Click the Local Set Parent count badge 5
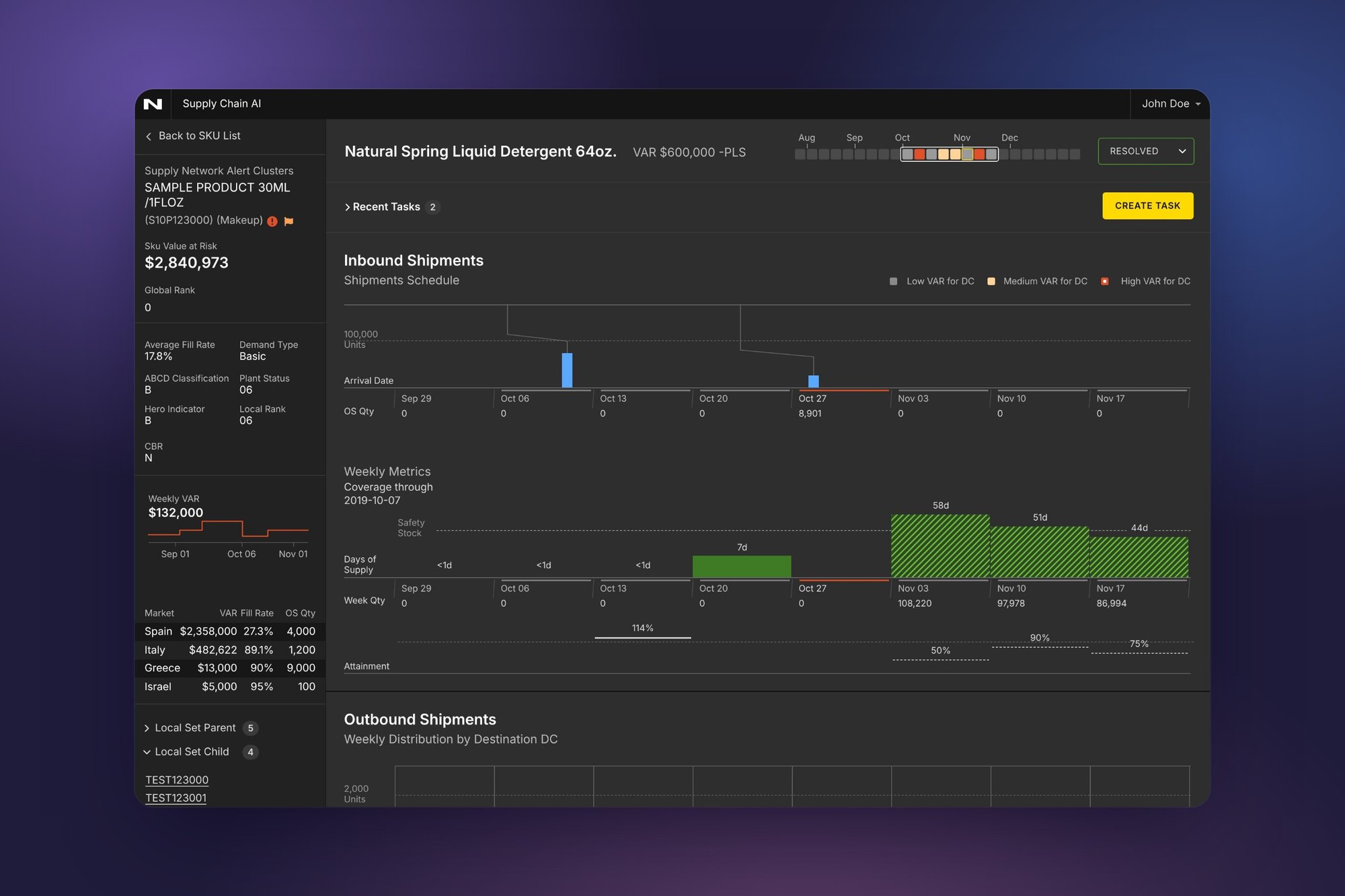The image size is (1345, 896). pyautogui.click(x=250, y=728)
